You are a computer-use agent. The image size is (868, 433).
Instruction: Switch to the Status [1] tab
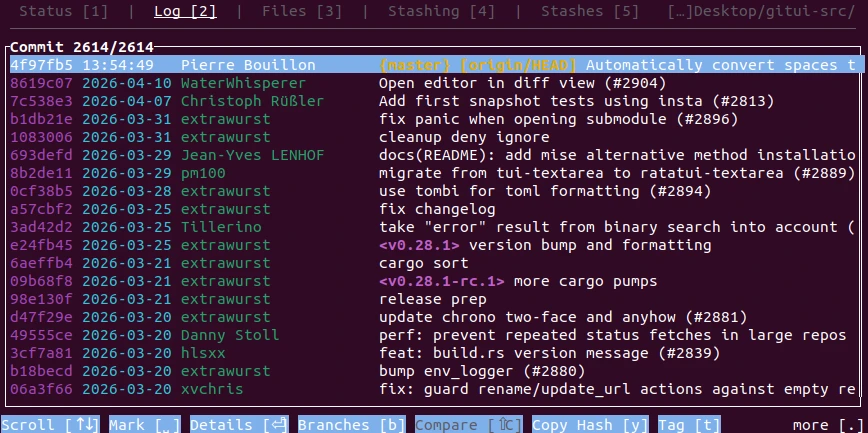click(64, 11)
